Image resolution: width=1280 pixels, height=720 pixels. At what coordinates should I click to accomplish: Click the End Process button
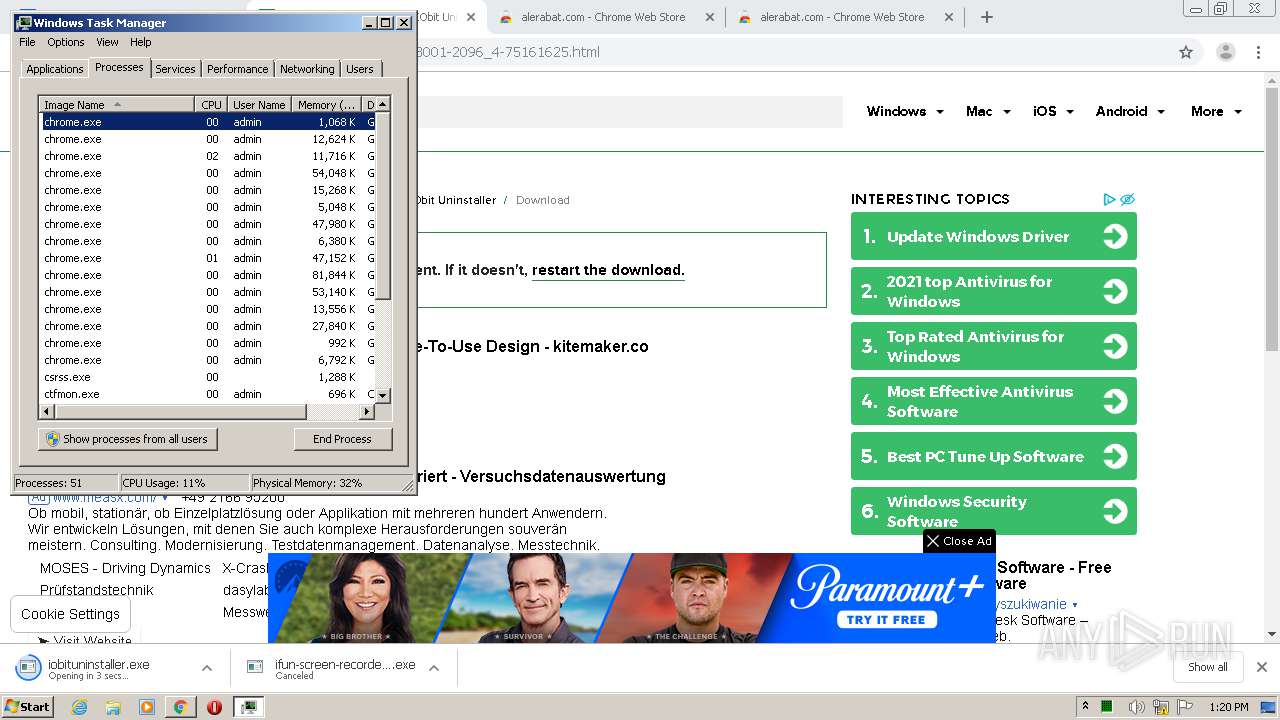pyautogui.click(x=342, y=439)
